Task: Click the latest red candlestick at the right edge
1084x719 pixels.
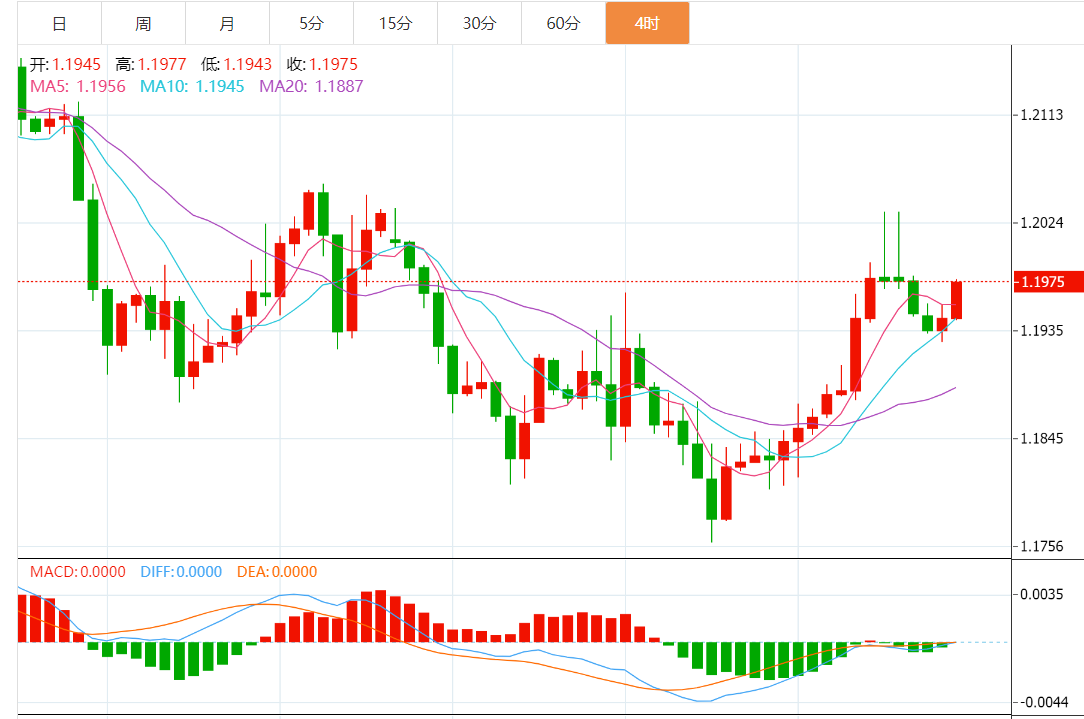Action: (x=957, y=300)
